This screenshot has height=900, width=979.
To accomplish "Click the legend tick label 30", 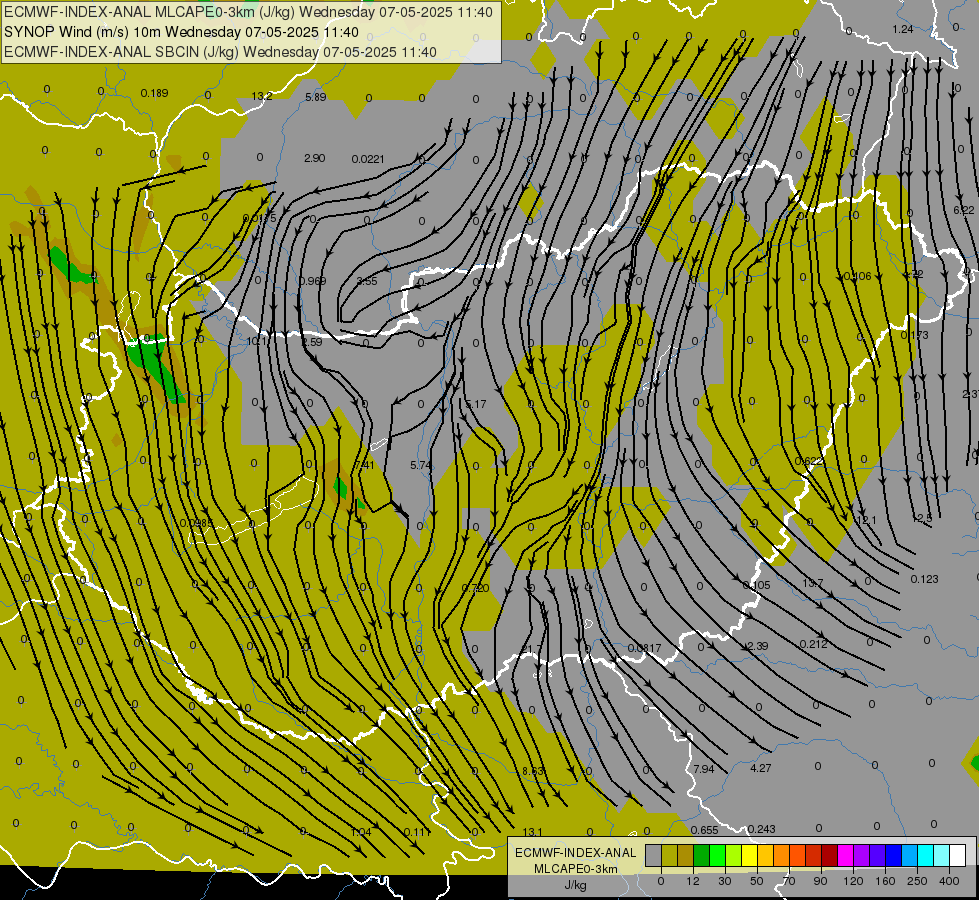I will point(724,881).
